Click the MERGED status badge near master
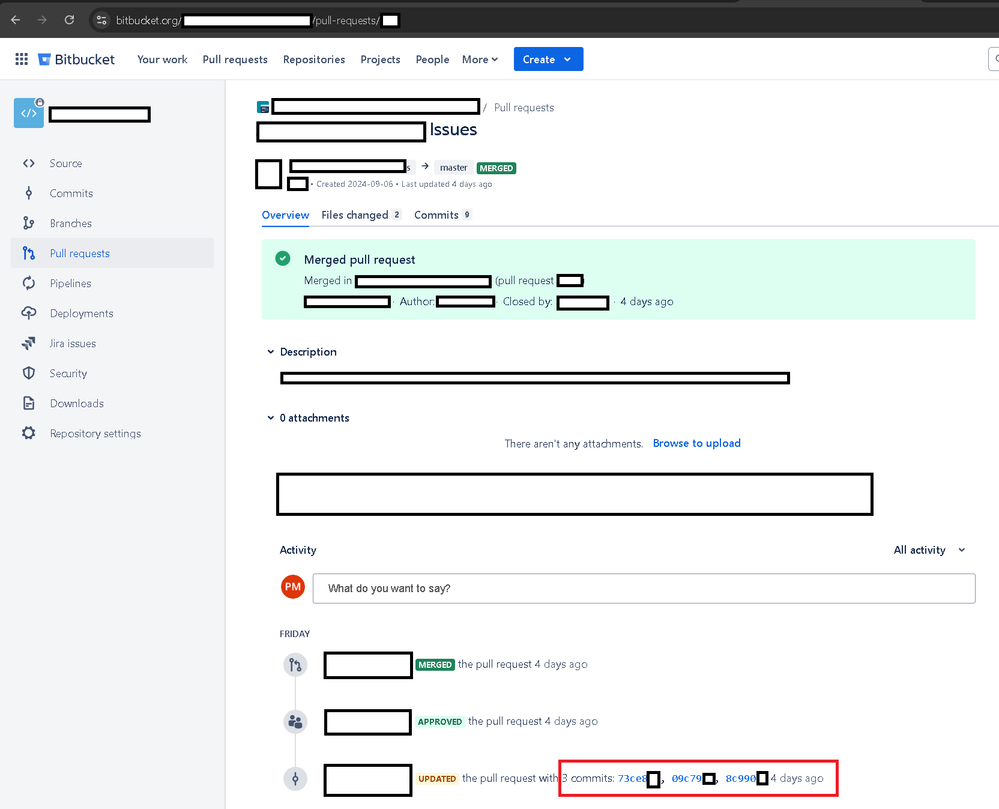 [x=496, y=168]
